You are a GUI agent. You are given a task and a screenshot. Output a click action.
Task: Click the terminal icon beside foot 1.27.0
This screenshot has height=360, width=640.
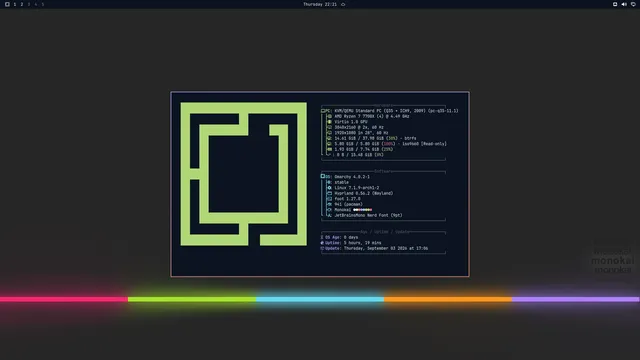pos(329,199)
